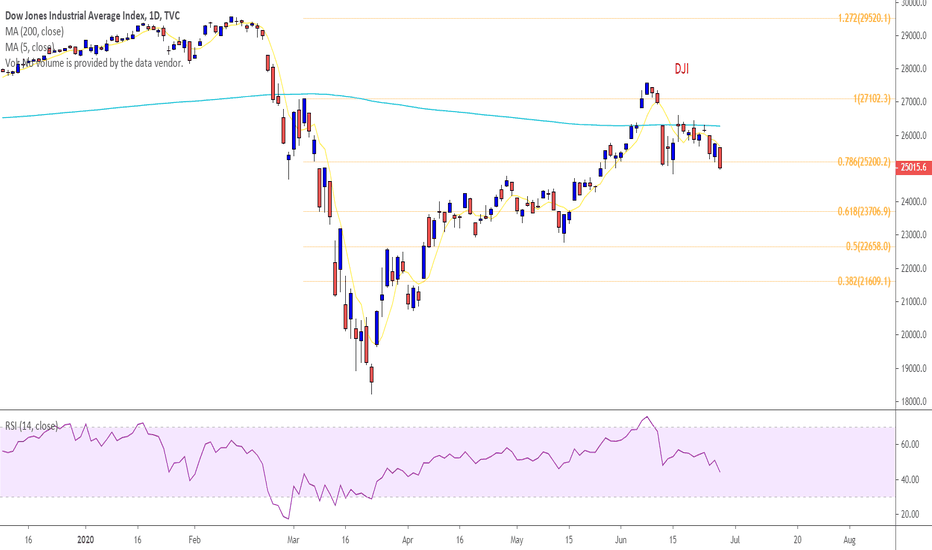Click the red DJI text annotation
This screenshot has width=932, height=550.
682,69
